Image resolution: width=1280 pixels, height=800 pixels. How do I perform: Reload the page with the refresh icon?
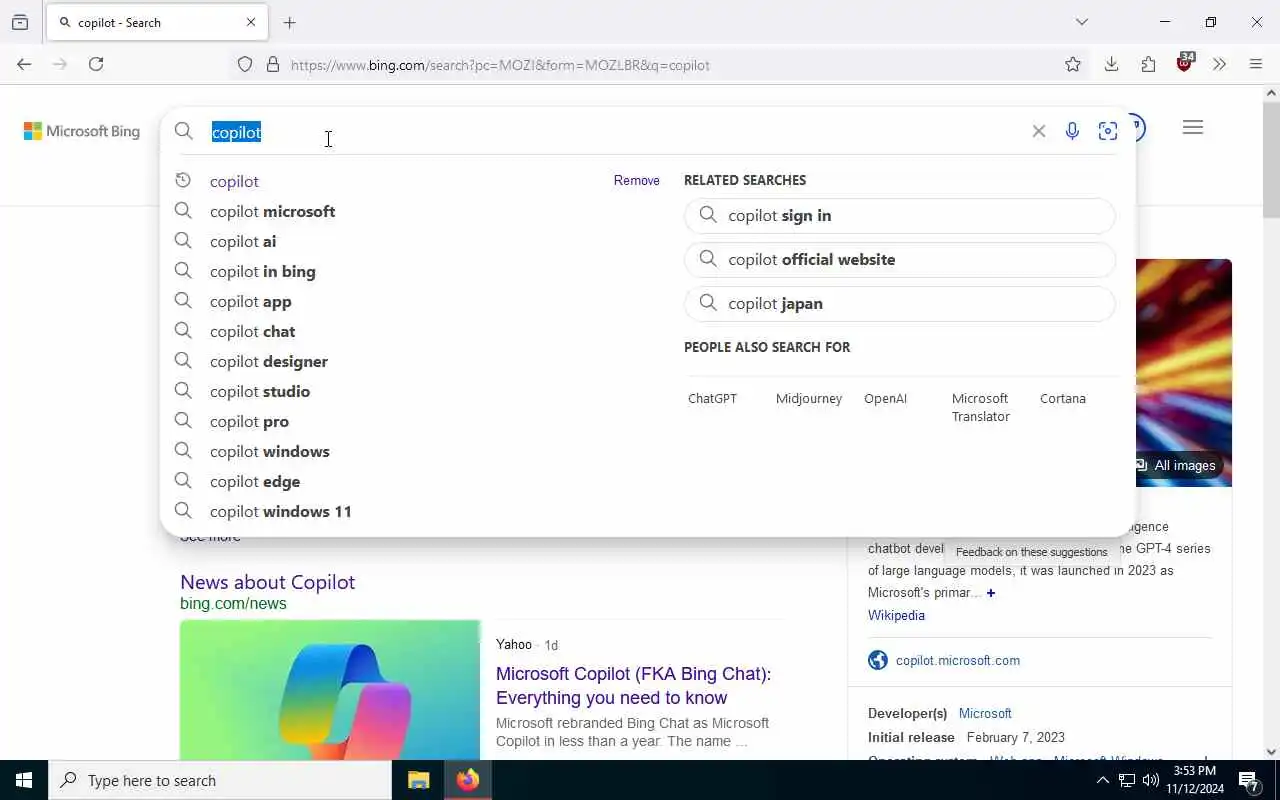[x=96, y=64]
